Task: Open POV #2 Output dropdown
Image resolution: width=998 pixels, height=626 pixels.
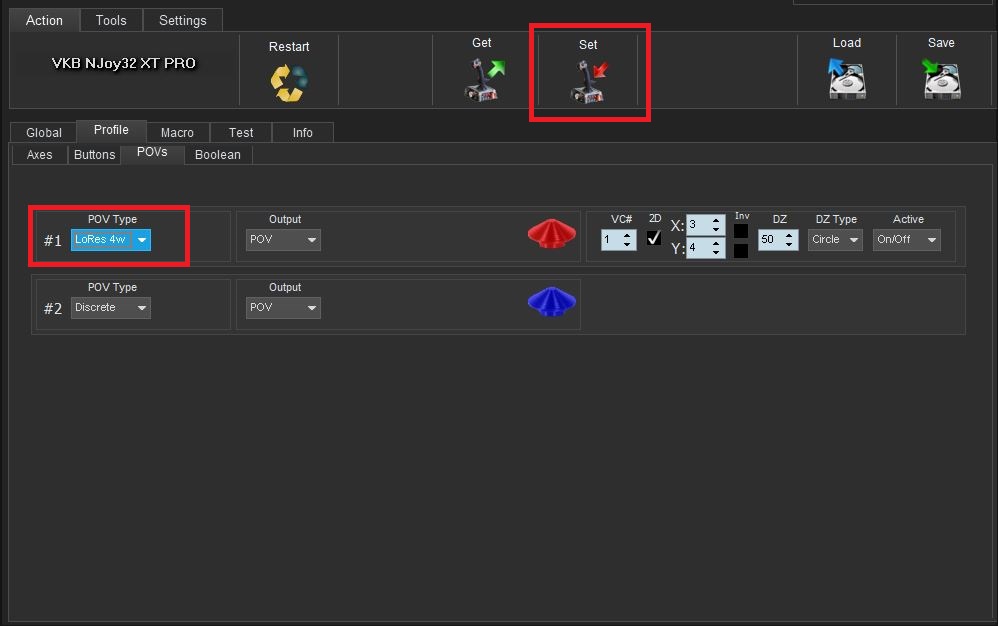Action: 283,308
